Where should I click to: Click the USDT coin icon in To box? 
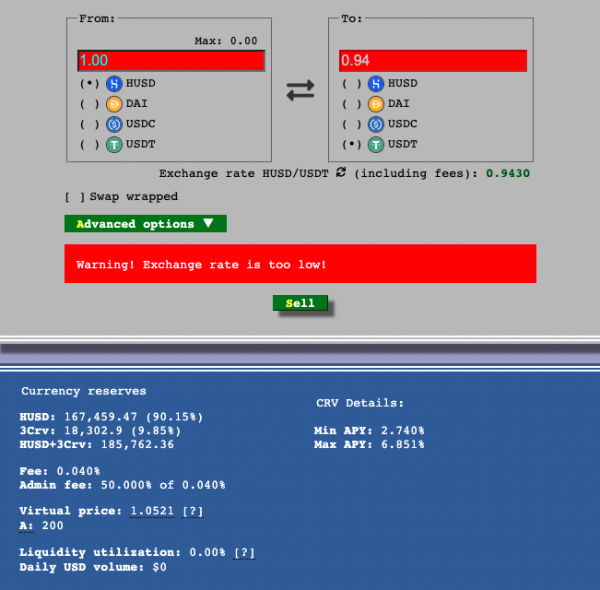(x=376, y=145)
